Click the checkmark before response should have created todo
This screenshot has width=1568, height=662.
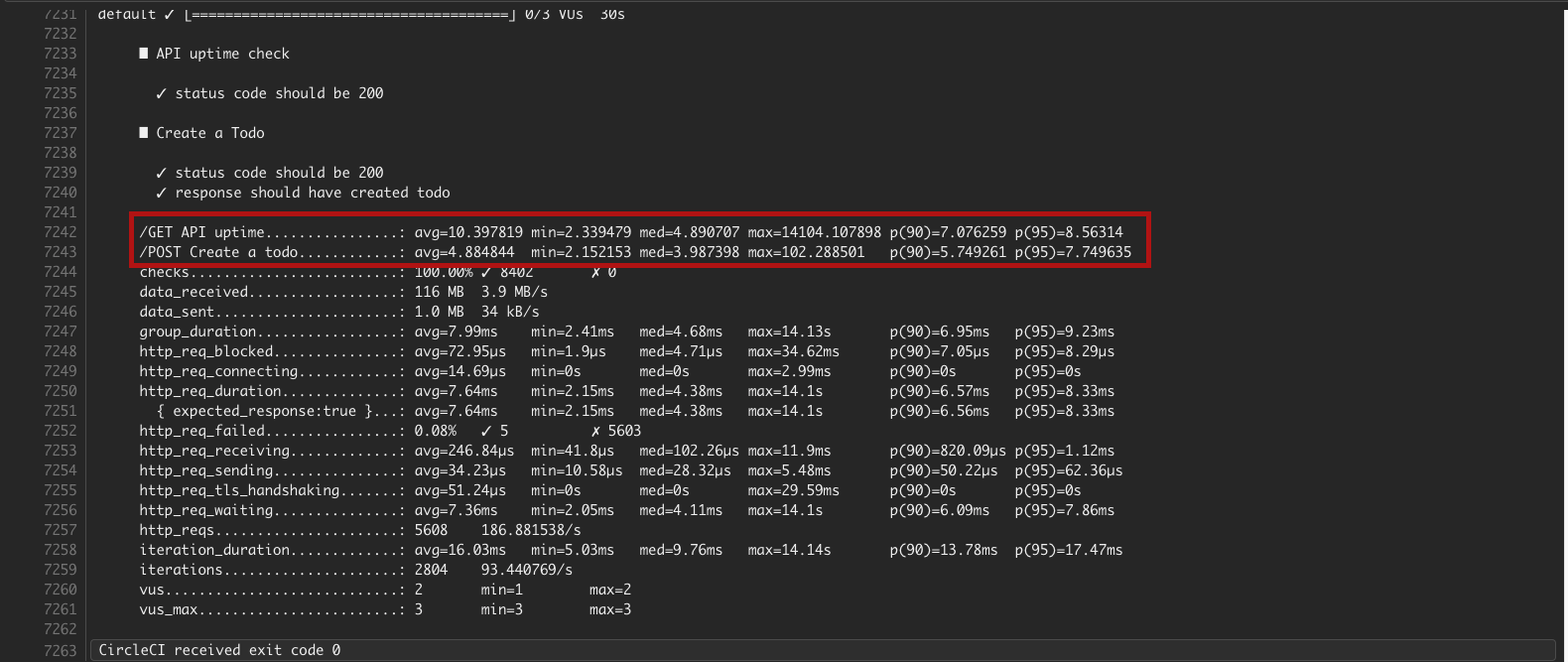[161, 193]
